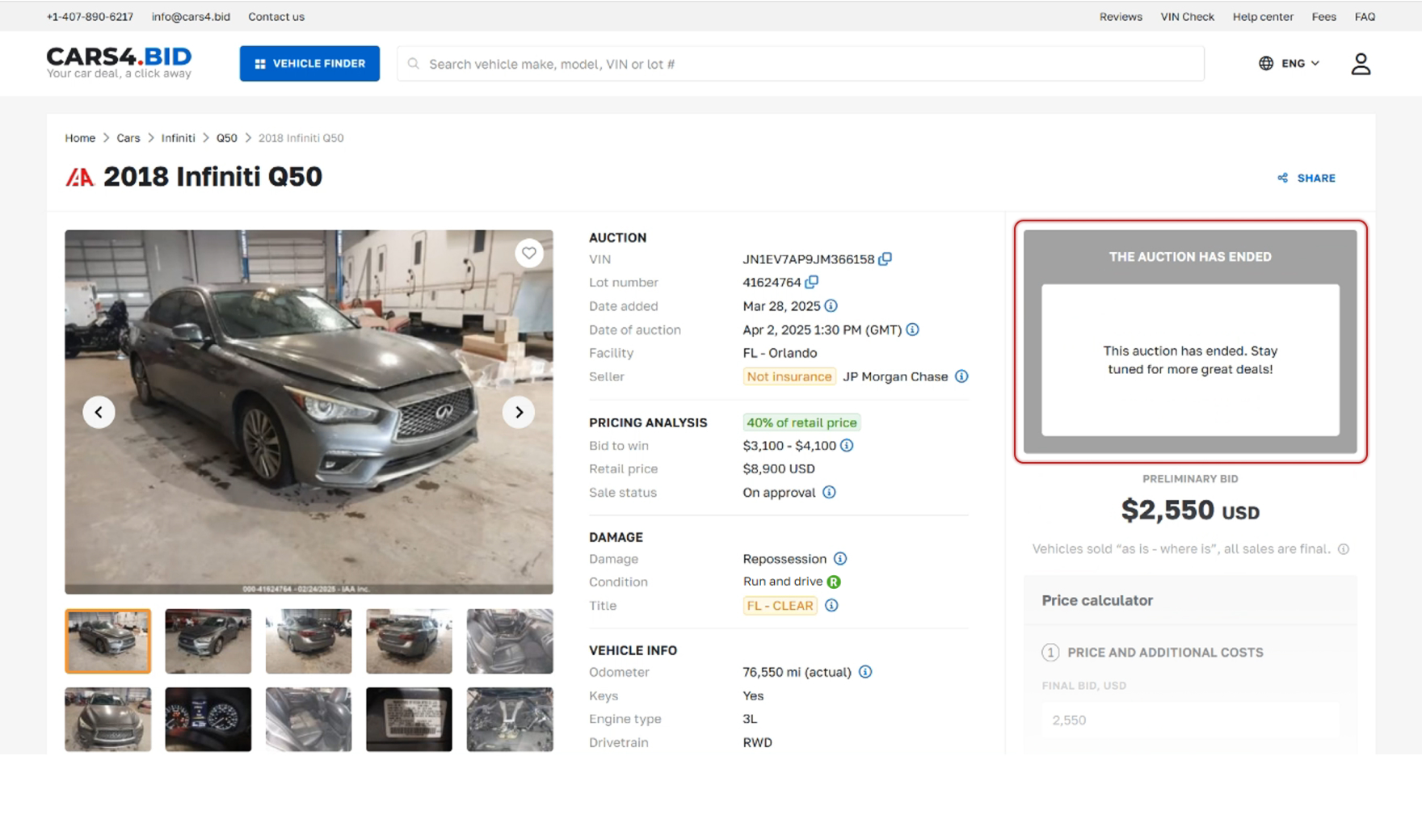Show next vehicle photo arrow
Viewport: 1422px width, 840px height.
click(x=519, y=413)
